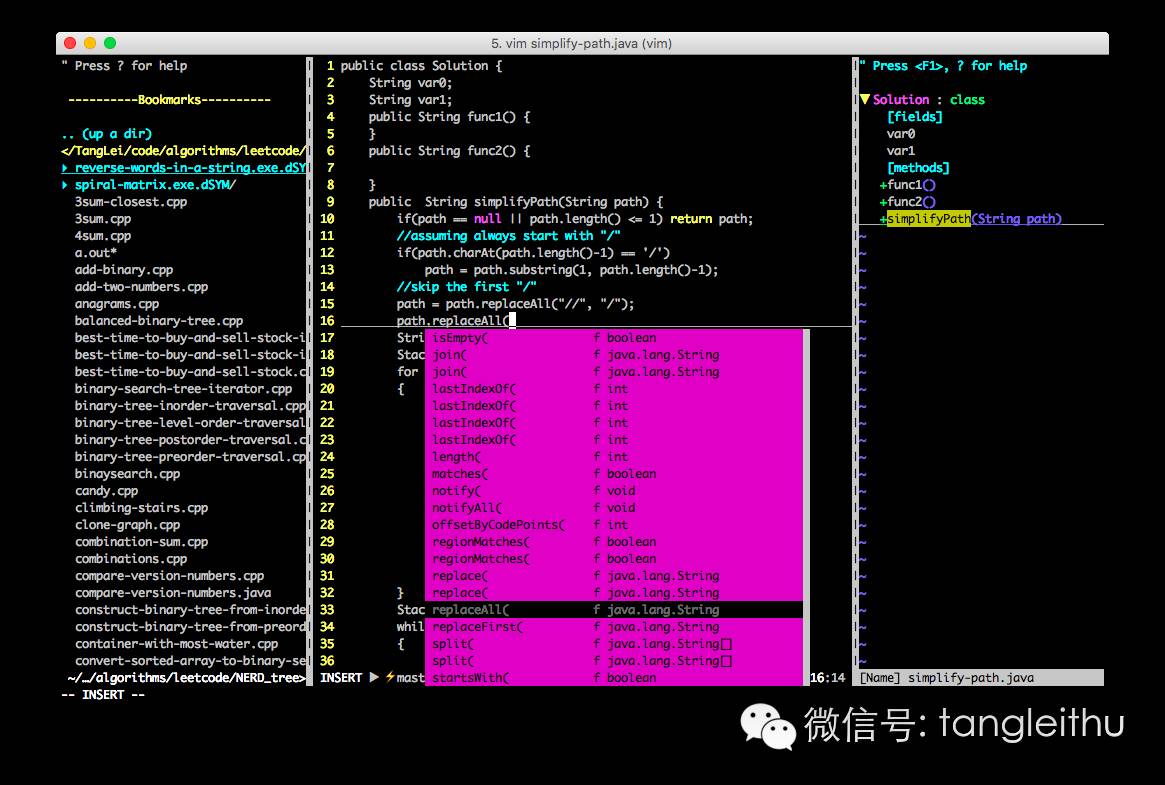
Task: Open binaysearch.cpp in the file tree
Action: 127,474
